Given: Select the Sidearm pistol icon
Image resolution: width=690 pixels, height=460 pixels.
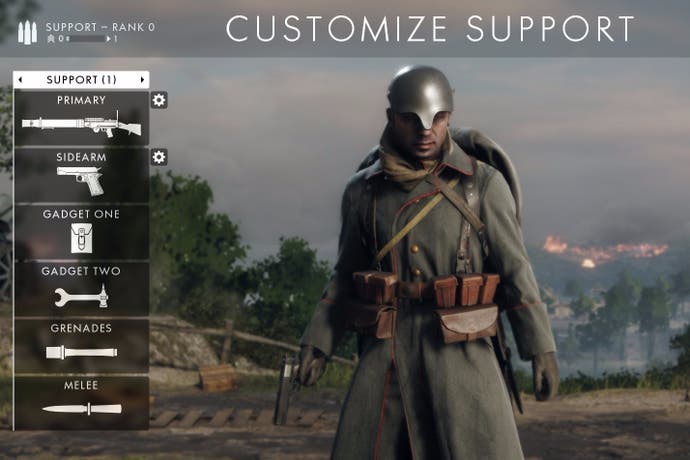Looking at the screenshot, I should click(x=81, y=180).
